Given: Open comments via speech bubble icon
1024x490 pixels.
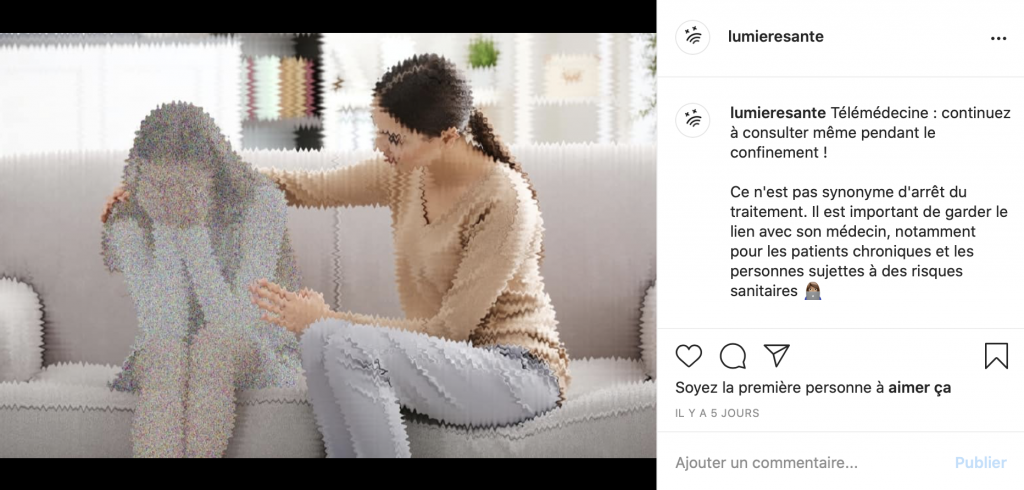Looking at the screenshot, I should coord(733,356).
